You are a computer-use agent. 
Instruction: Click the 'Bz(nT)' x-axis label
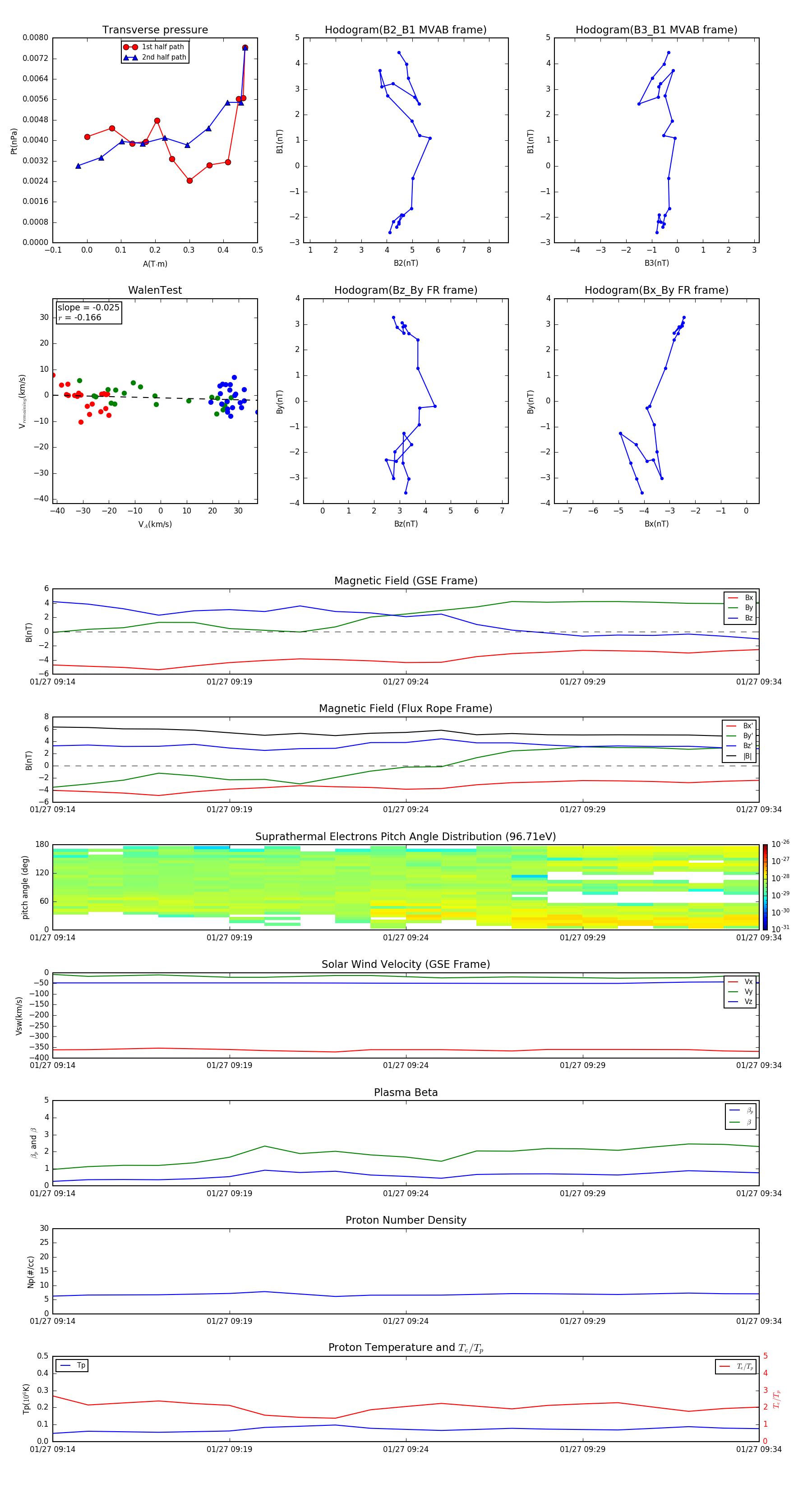coord(406,524)
